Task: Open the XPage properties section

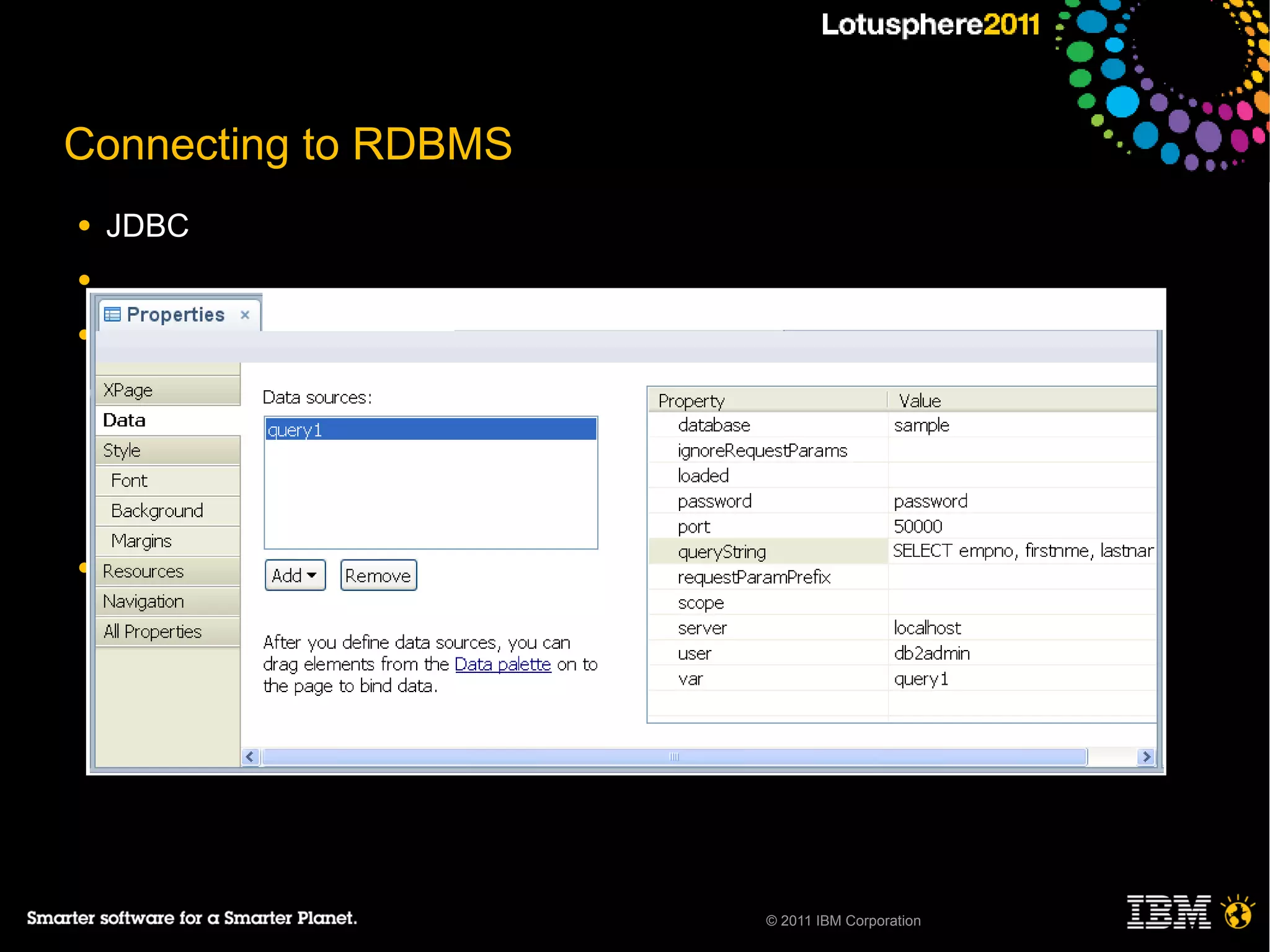Action: [x=167, y=390]
